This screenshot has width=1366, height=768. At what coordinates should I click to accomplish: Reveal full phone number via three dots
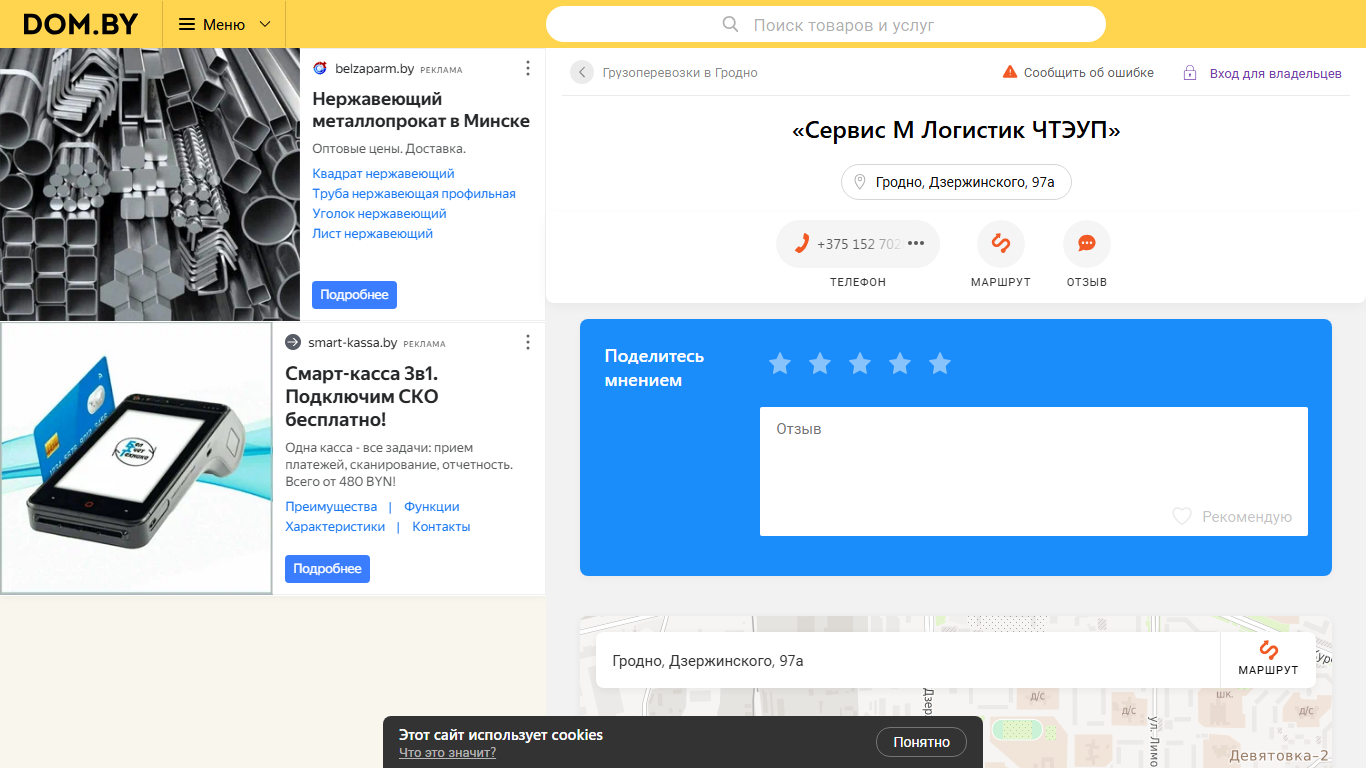click(x=916, y=243)
